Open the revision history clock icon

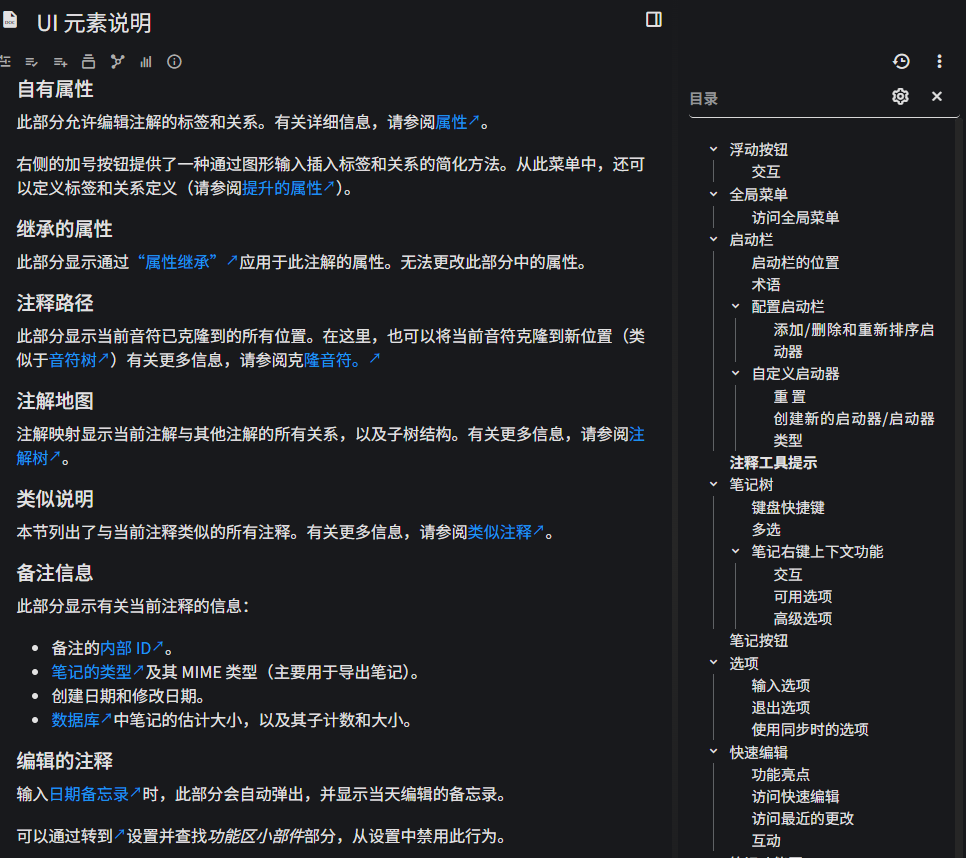pyautogui.click(x=901, y=62)
